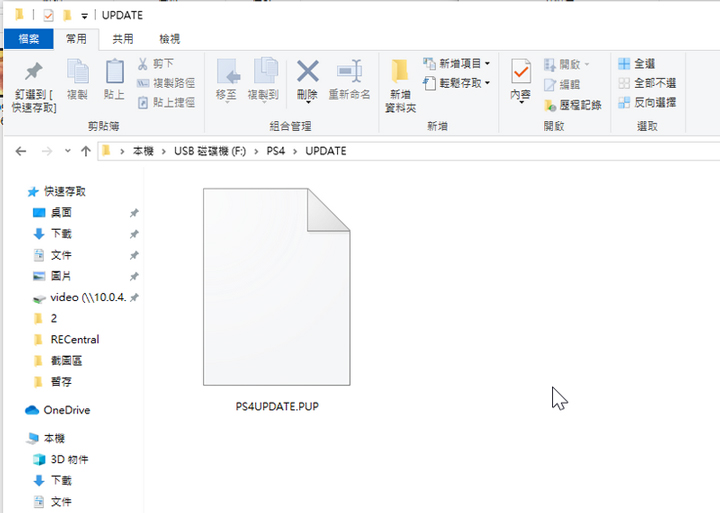
Task: Switch to the Share (共用) tab
Action: pyautogui.click(x=123, y=39)
